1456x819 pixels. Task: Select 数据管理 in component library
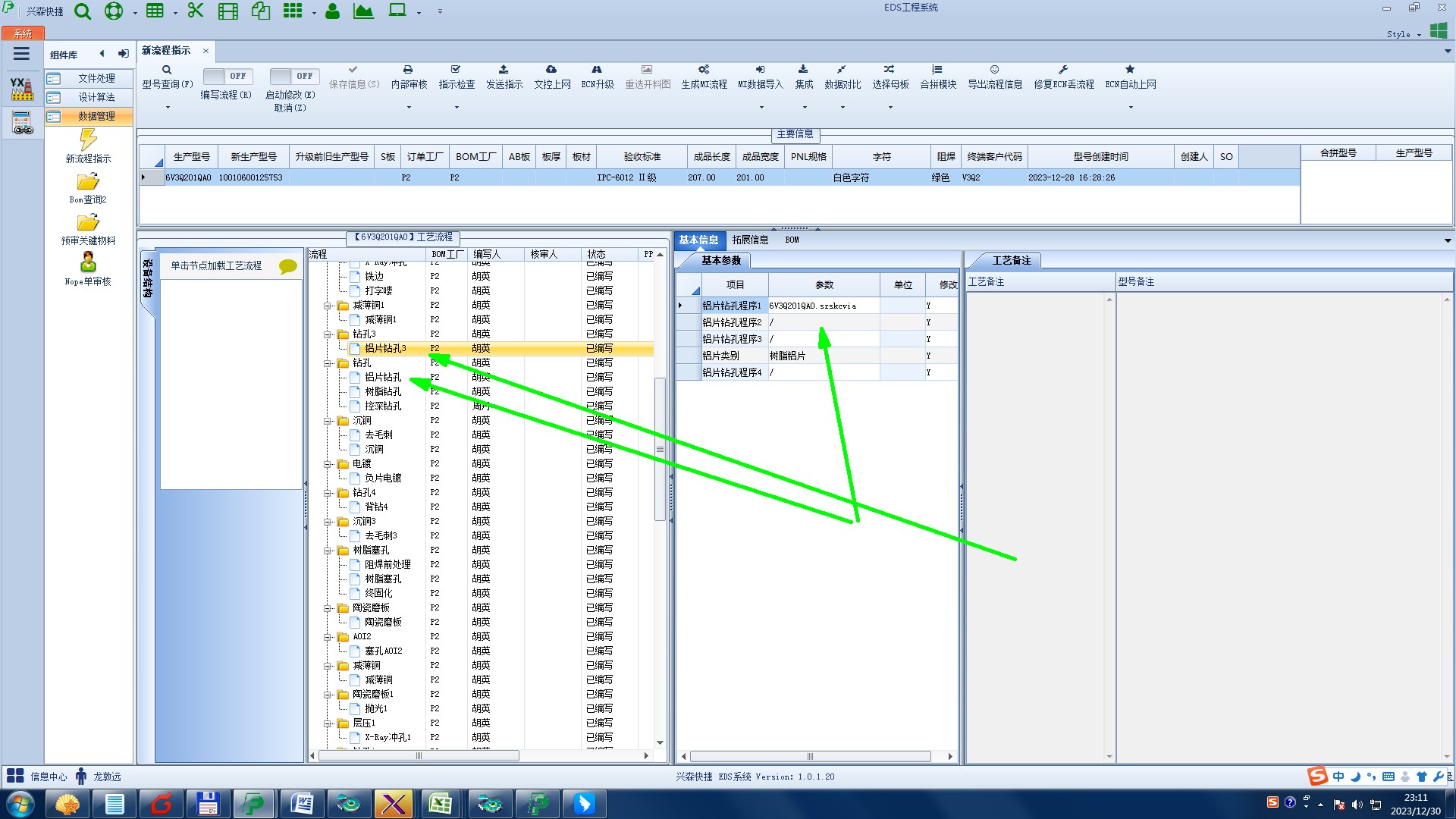tap(96, 117)
